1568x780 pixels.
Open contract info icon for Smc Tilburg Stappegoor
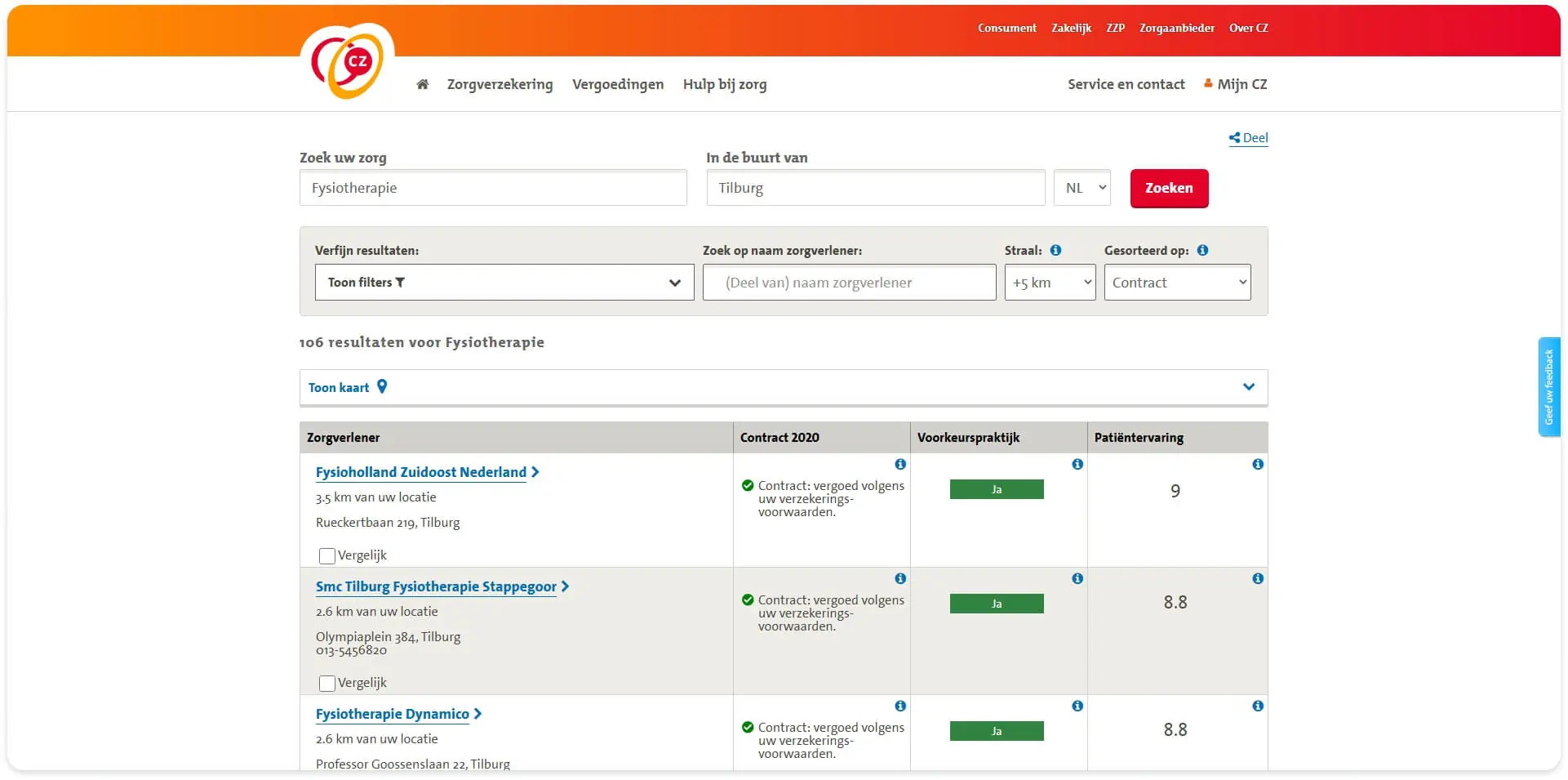pos(900,578)
